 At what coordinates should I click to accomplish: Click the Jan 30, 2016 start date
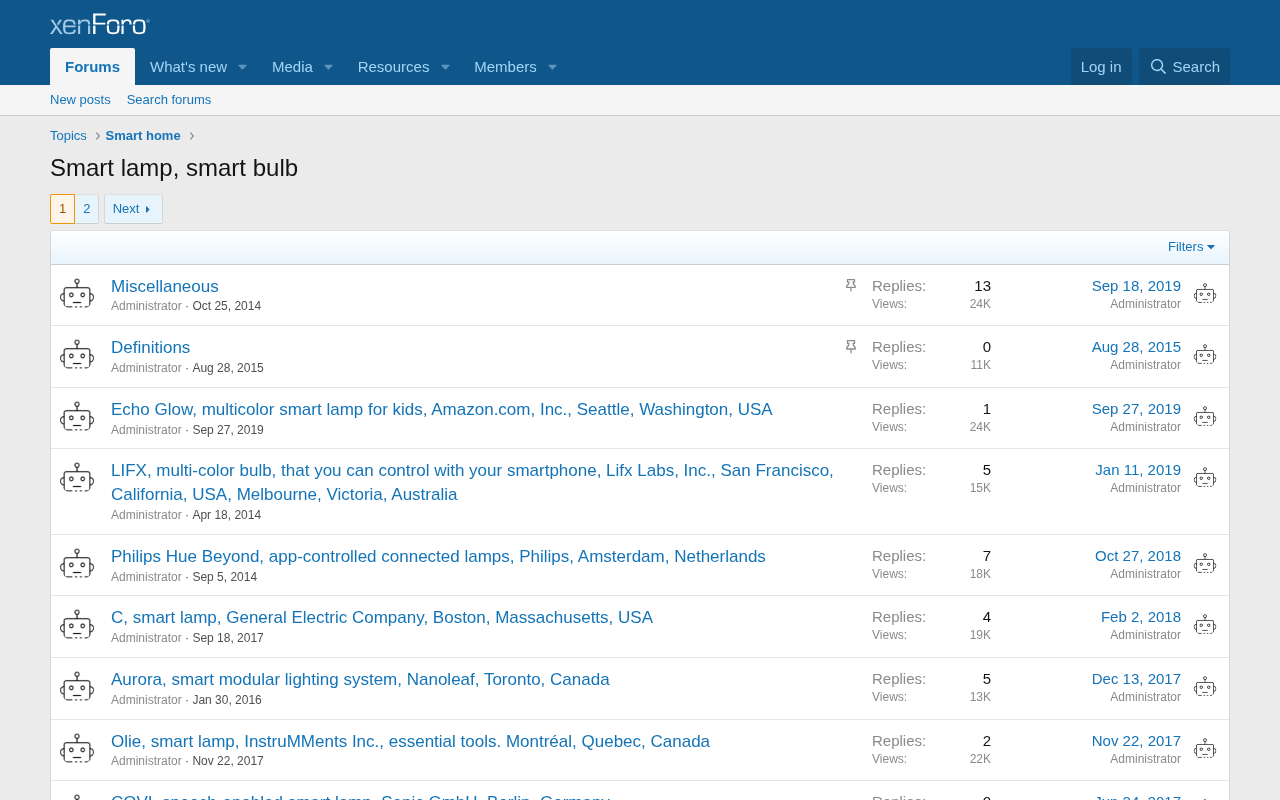[x=227, y=700]
